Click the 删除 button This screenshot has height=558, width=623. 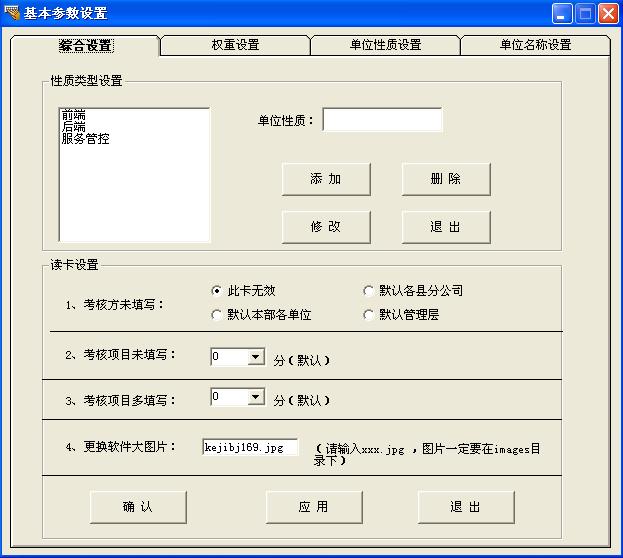tap(446, 179)
